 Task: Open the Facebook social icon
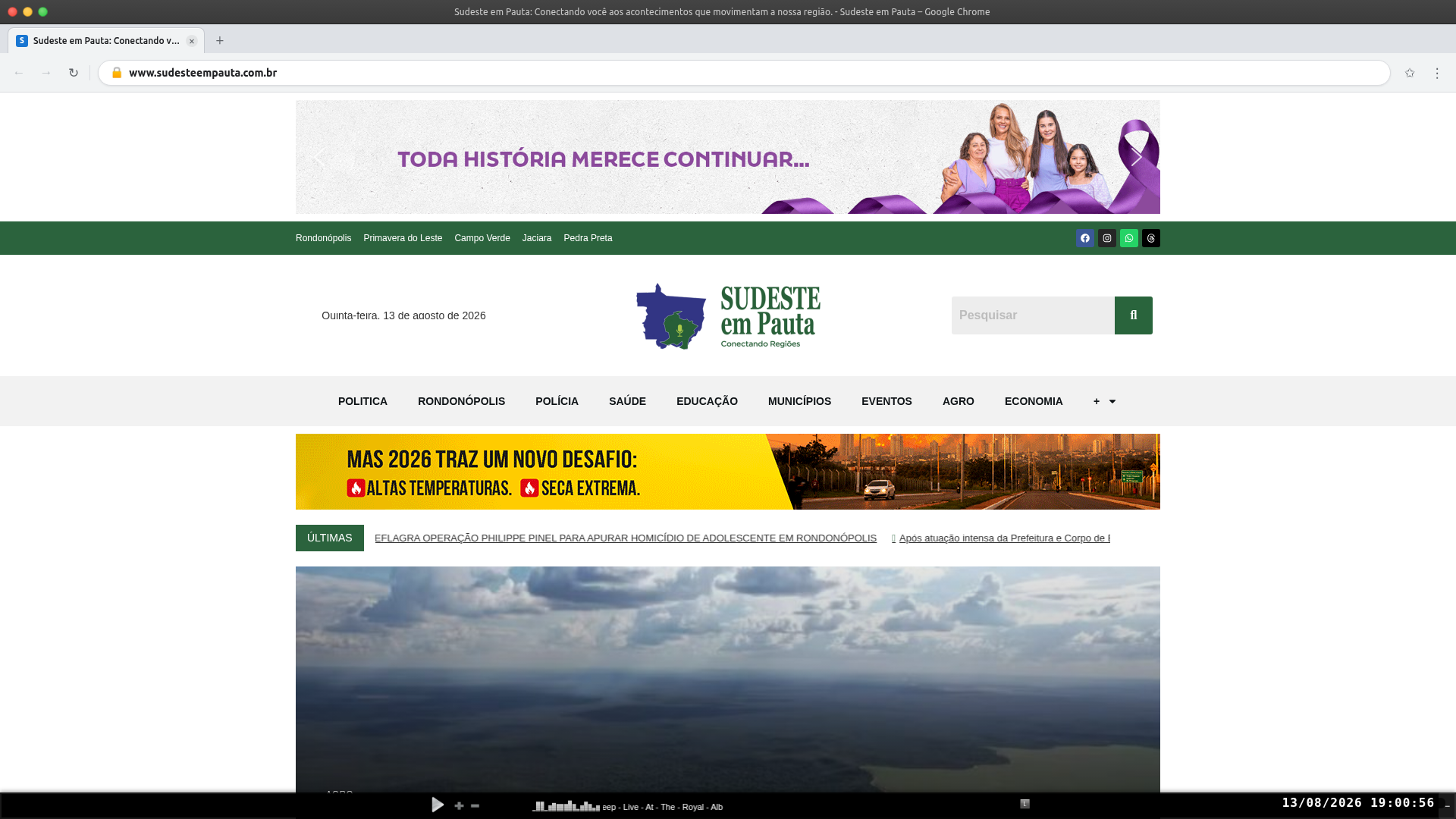click(1085, 238)
